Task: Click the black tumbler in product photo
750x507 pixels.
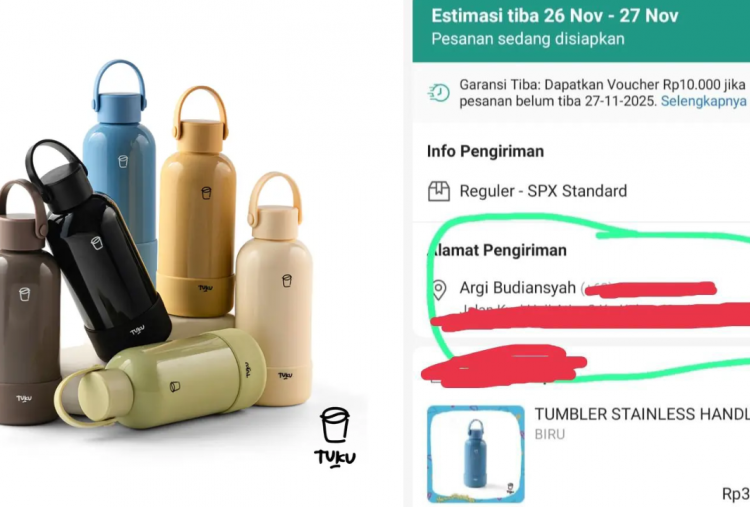Action: (100, 249)
